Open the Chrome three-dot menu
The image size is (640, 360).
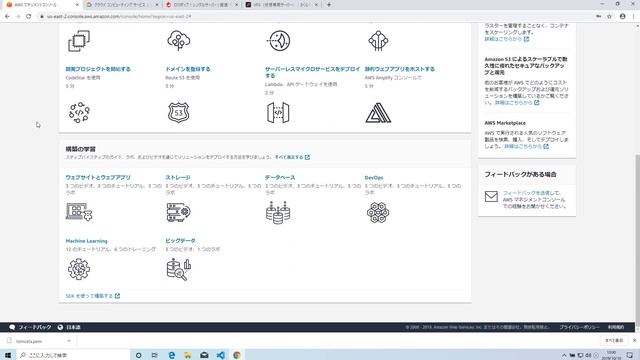(x=634, y=16)
